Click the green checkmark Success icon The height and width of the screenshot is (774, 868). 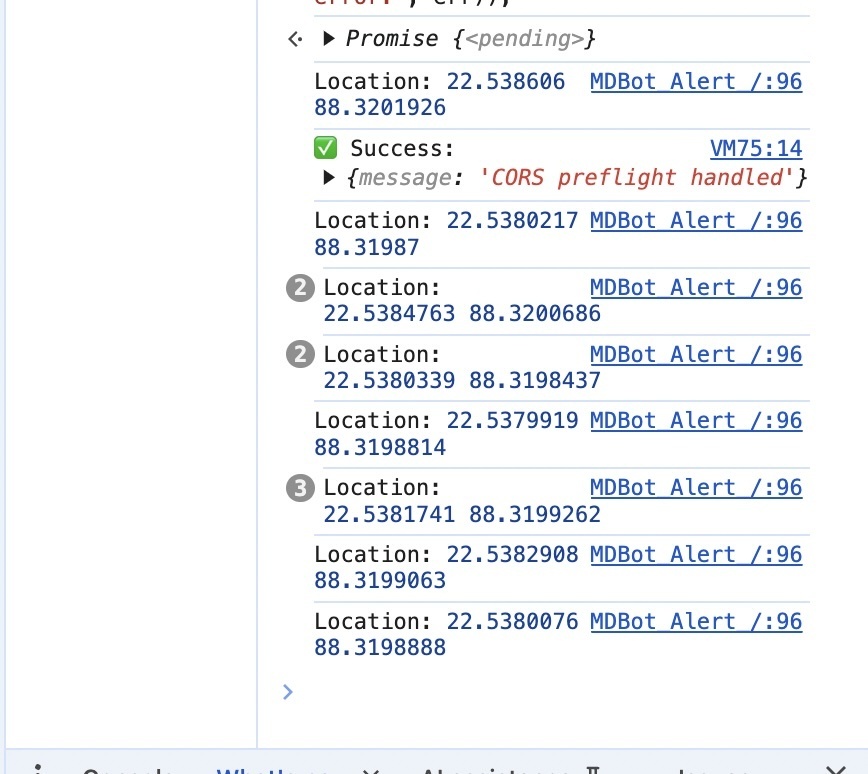click(326, 148)
